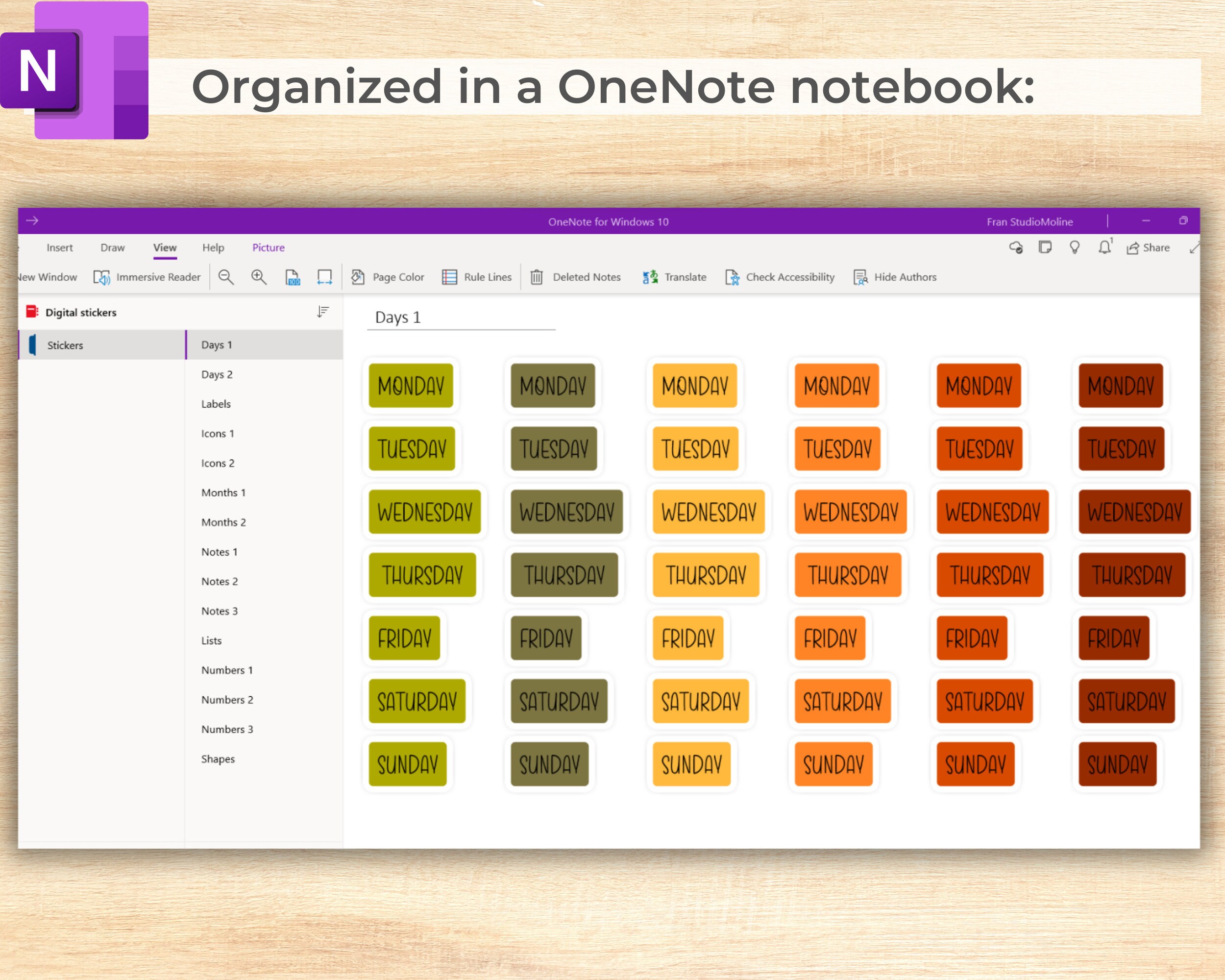Open the Icons 2 page
Image resolution: width=1225 pixels, height=980 pixels.
point(265,463)
